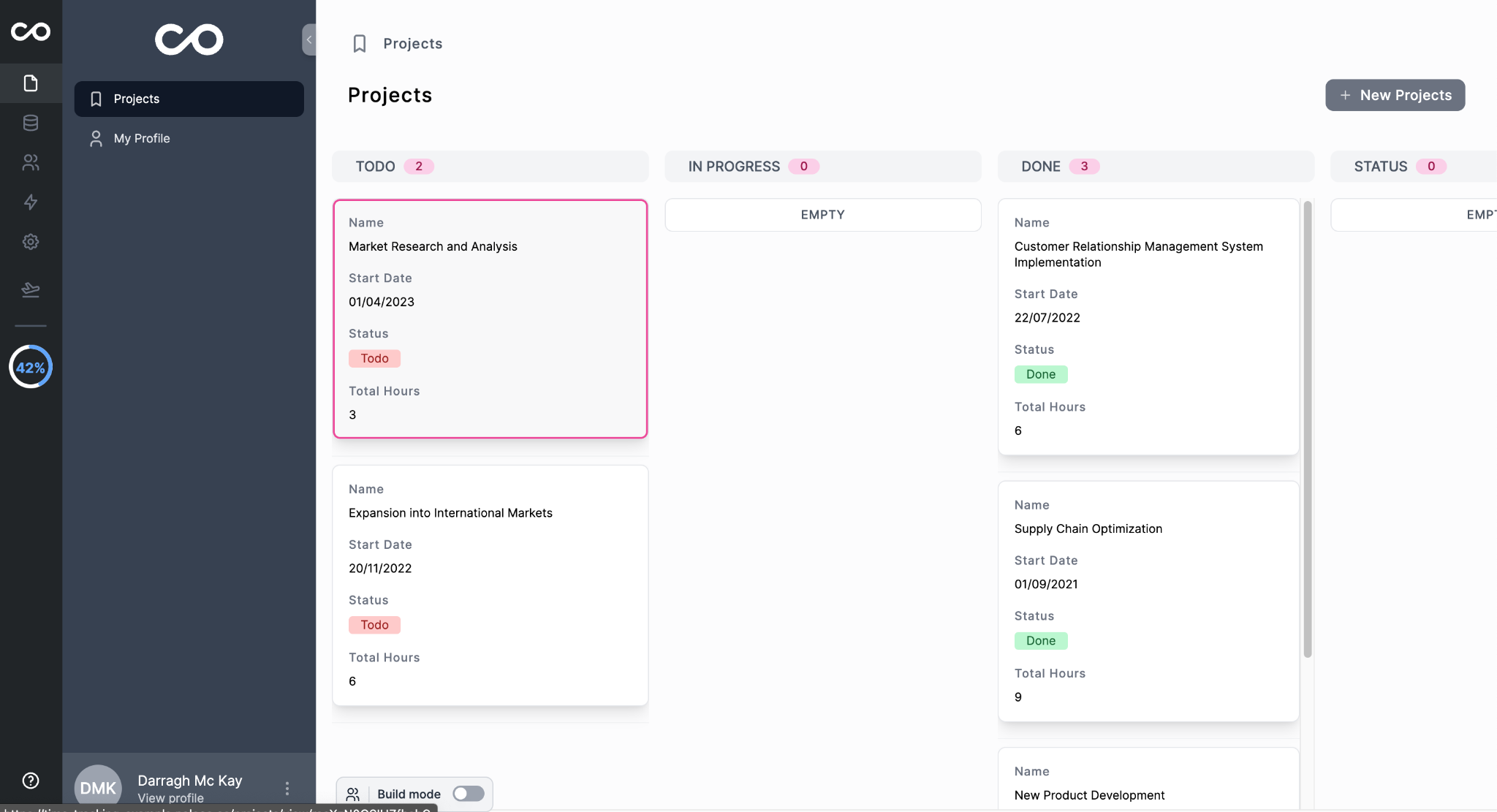Open the three-dot menu next to Darragh Mc Kay
The height and width of the screenshot is (812, 1497).
287,788
